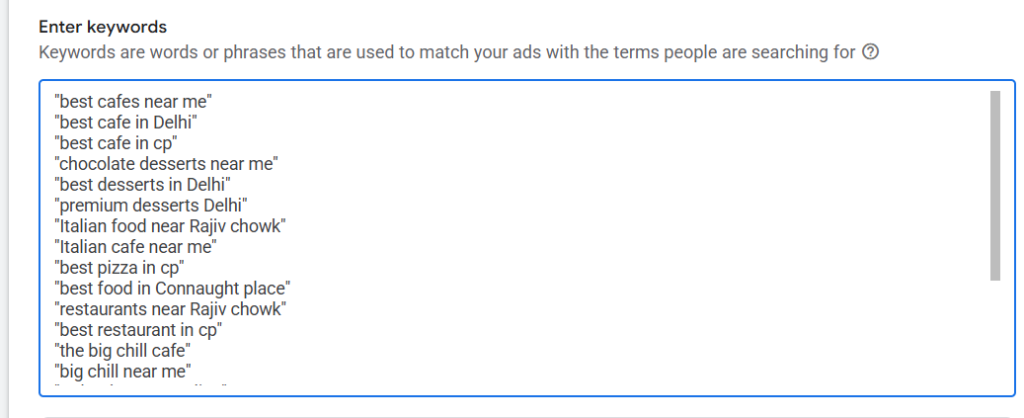Click the "Italian cafe near me" line
The width and height of the screenshot is (1024, 418).
pyautogui.click(x=136, y=248)
